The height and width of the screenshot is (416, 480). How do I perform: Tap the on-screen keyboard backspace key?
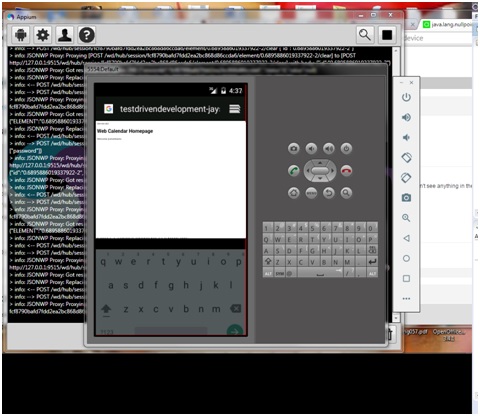[x=235, y=309]
